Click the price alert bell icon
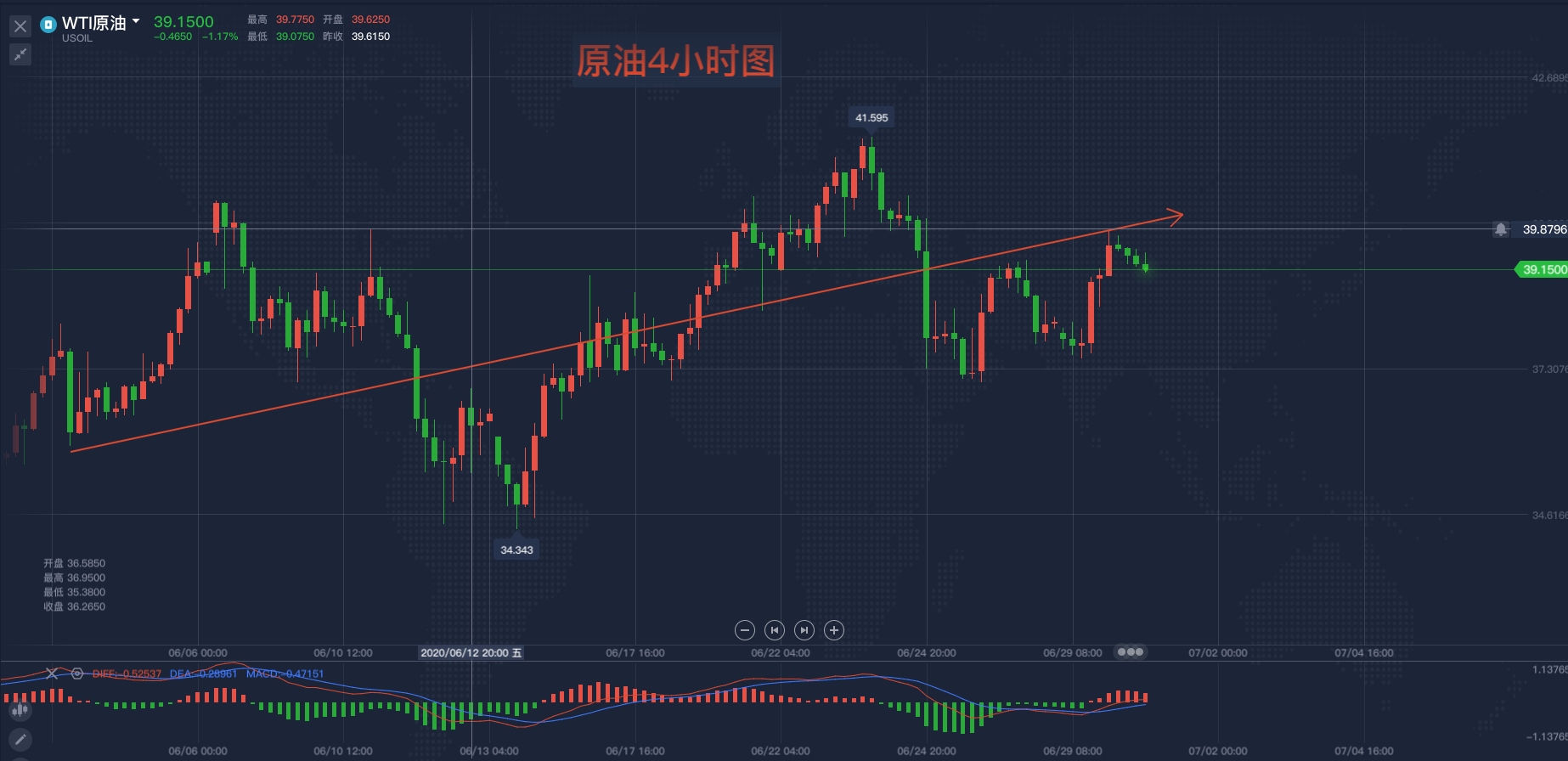This screenshot has height=761, width=1568. point(1501,229)
